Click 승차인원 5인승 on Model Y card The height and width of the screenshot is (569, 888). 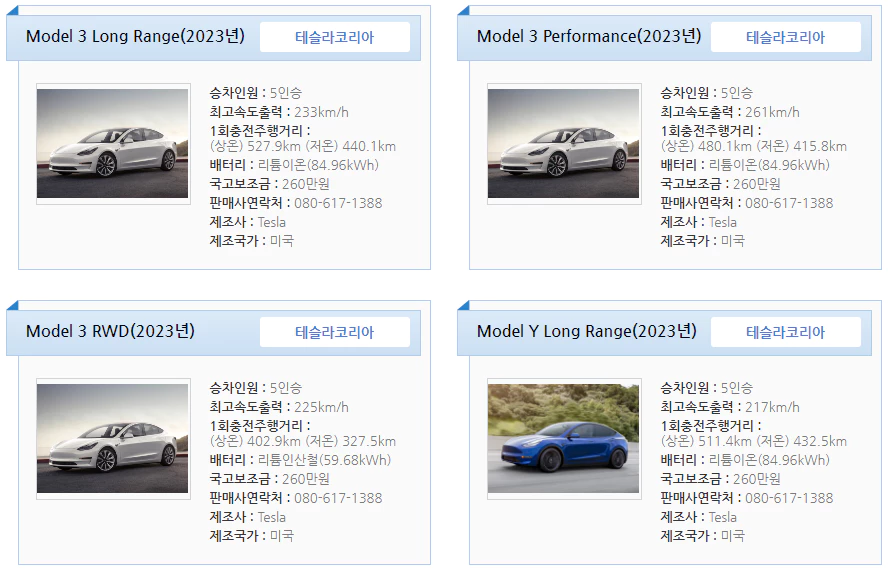click(x=706, y=388)
